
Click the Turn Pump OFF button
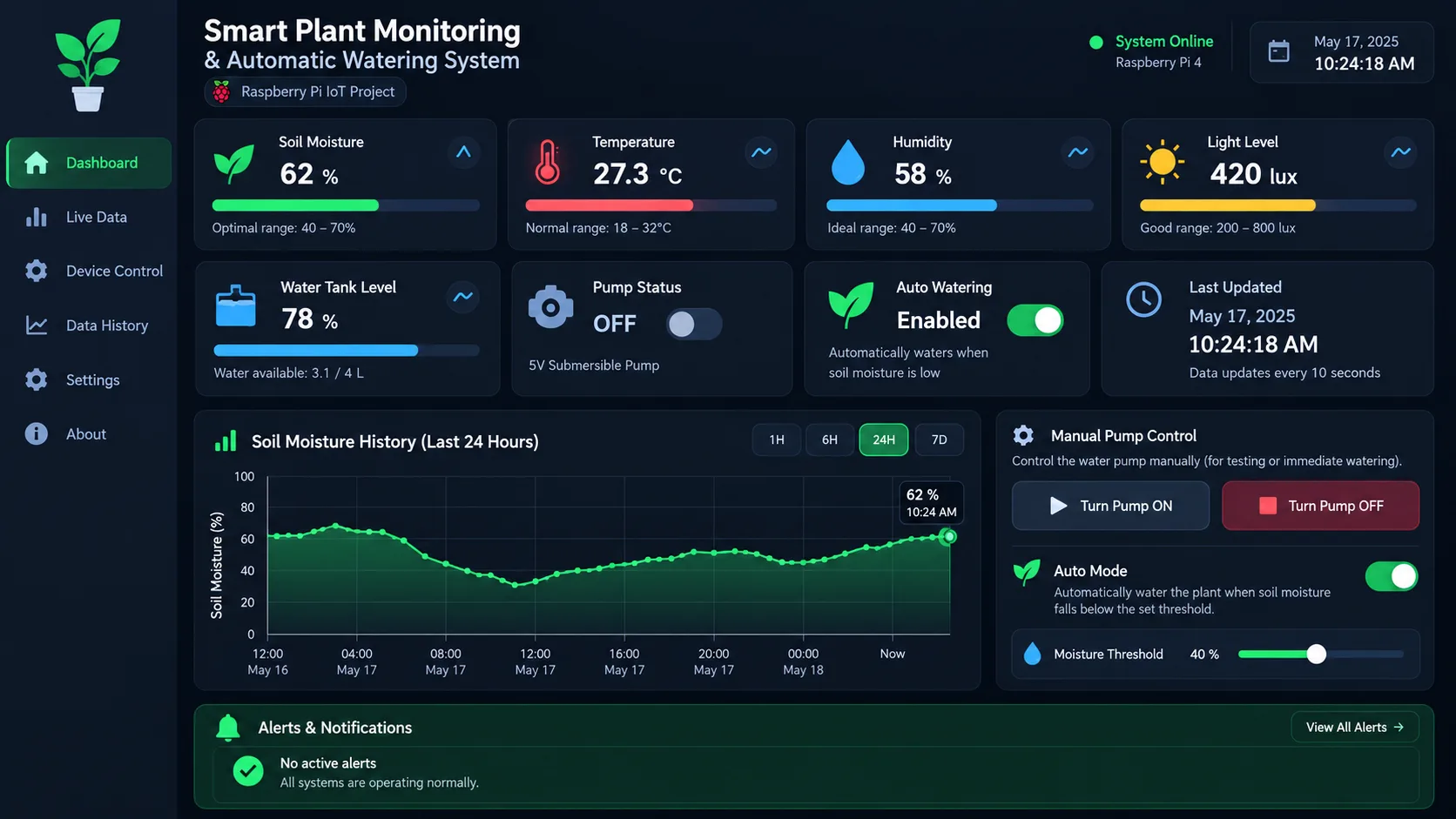tap(1321, 506)
